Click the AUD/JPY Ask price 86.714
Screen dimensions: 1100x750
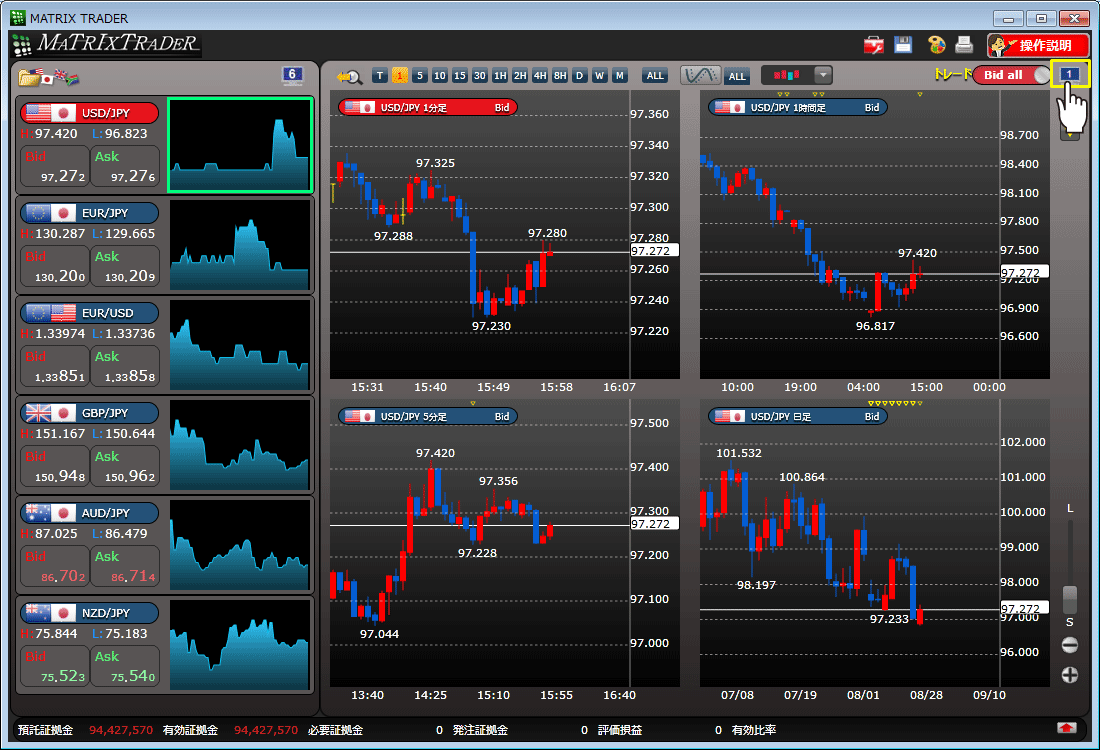(125, 566)
